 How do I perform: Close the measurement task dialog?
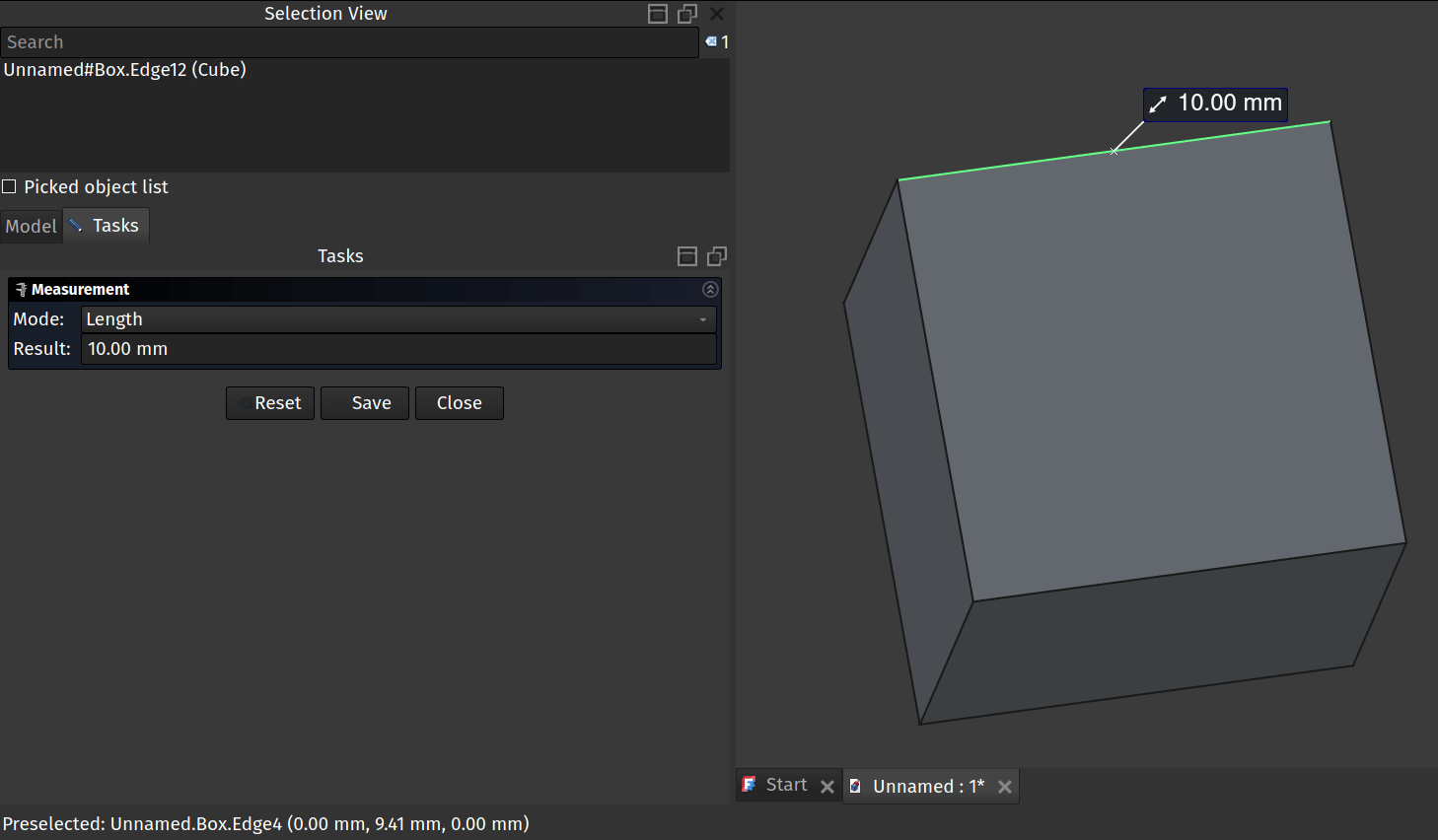point(459,403)
